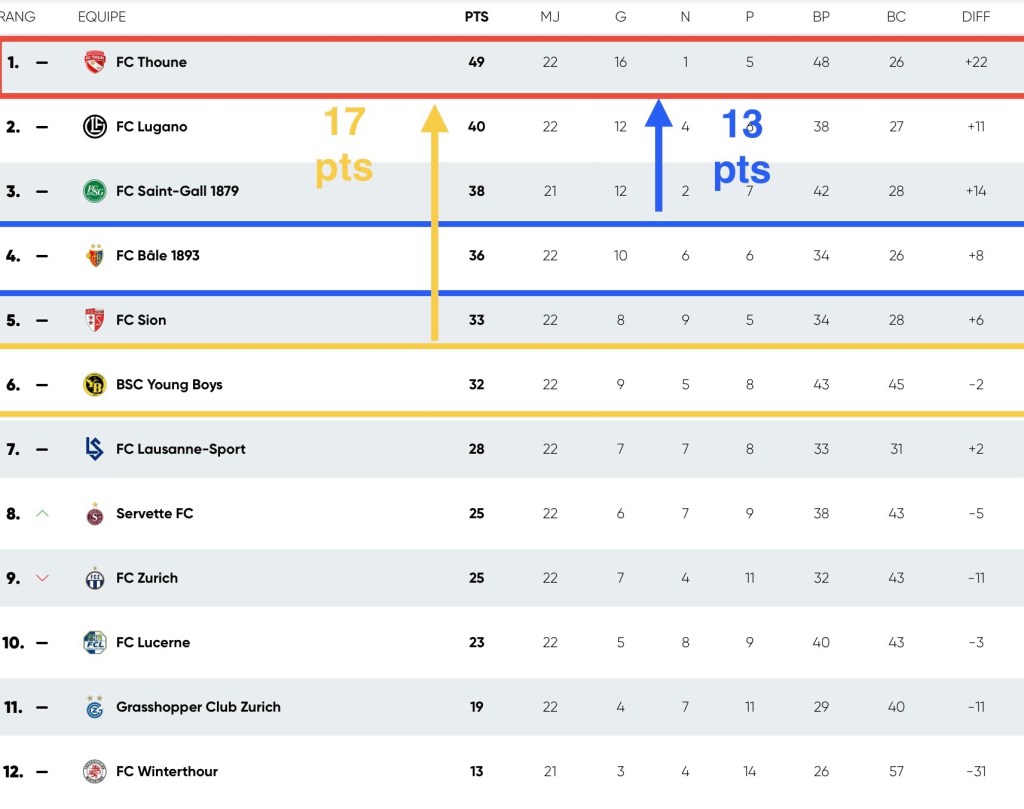Open the FC Sion club logo
Screen dimensions: 1024x809
pyautogui.click(x=95, y=320)
